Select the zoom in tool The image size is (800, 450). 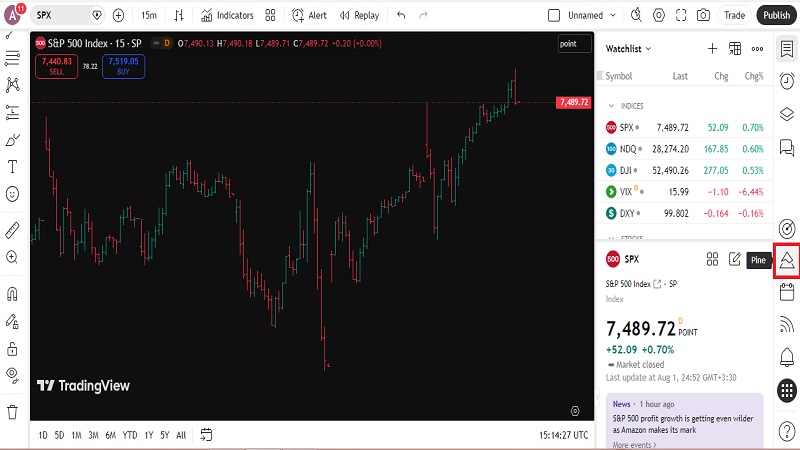[12, 257]
